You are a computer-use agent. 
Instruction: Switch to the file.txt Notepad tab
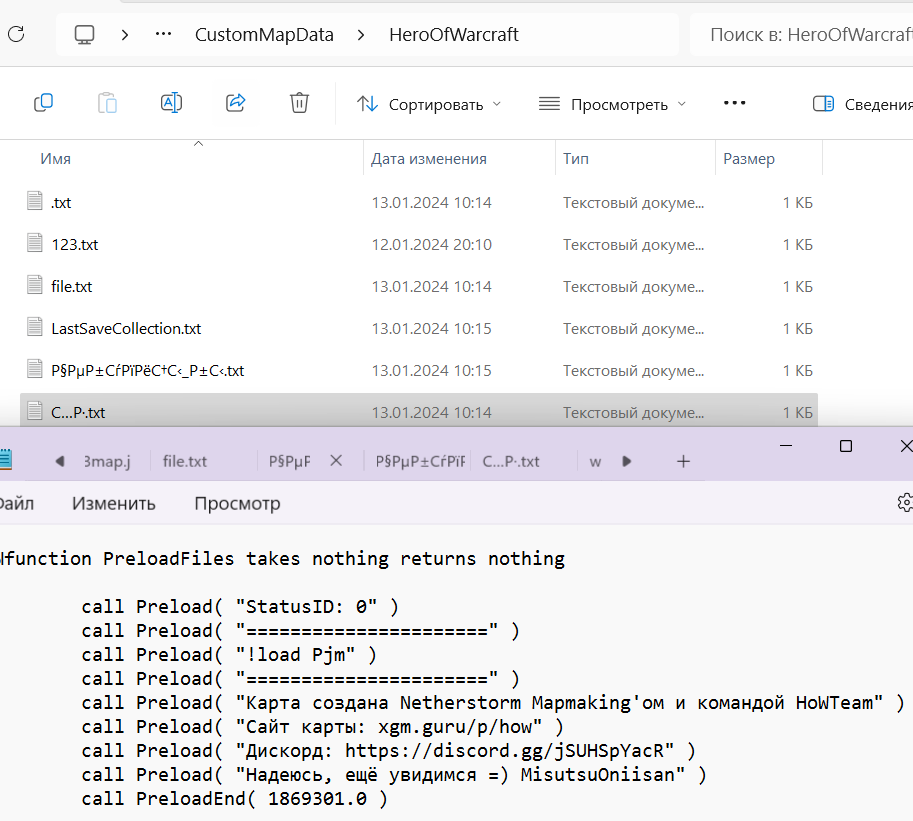tap(185, 461)
